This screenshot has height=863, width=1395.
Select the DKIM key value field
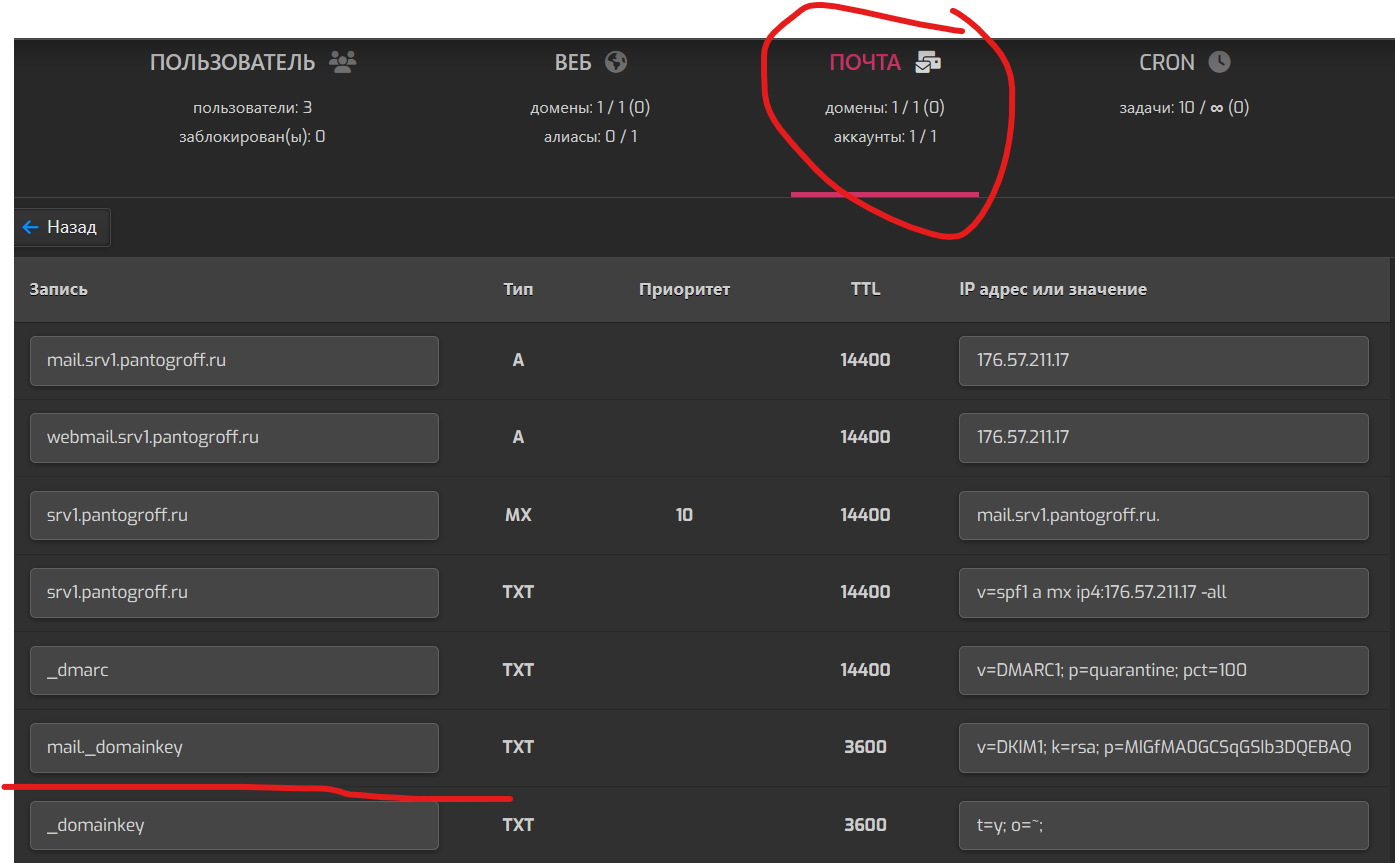[1162, 747]
